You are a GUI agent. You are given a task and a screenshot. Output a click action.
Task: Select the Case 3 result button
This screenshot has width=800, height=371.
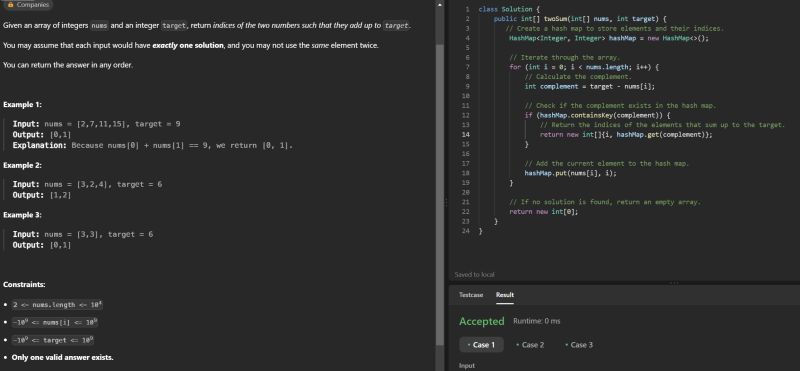coord(579,345)
